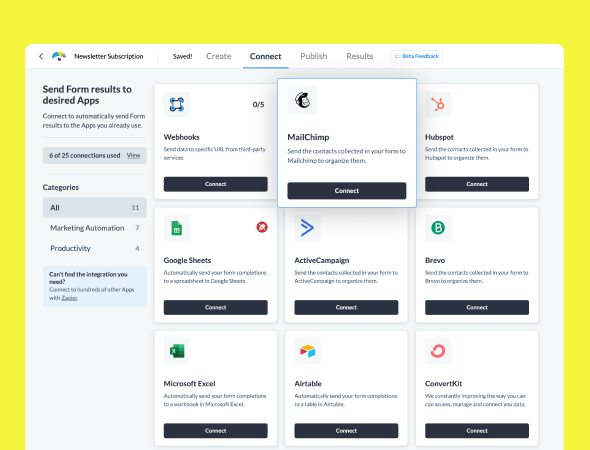Connect the Microsoft Excel integration
This screenshot has width=590, height=450.
click(216, 431)
